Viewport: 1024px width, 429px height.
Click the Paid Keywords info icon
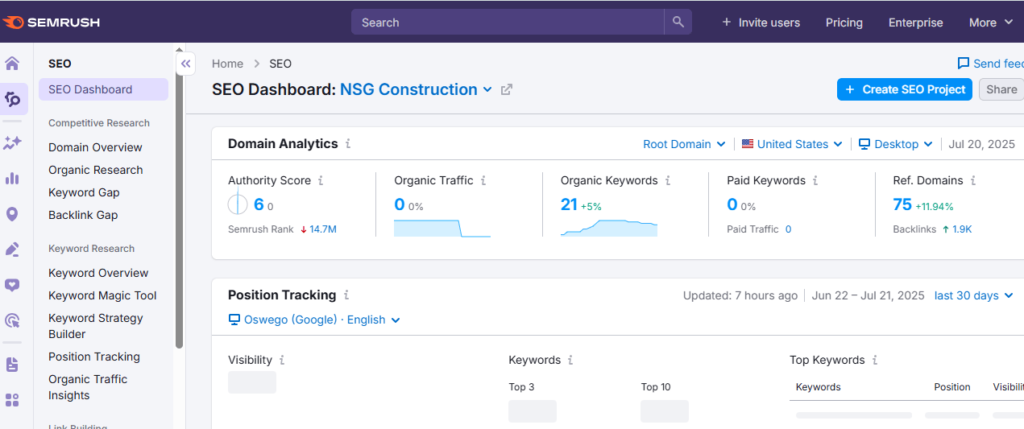pyautogui.click(x=815, y=181)
